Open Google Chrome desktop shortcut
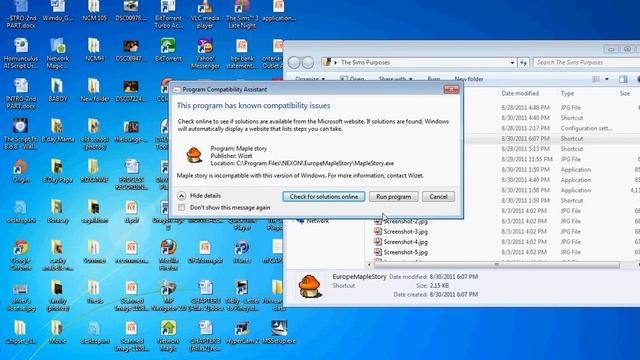The width and height of the screenshot is (640, 360). 21,255
